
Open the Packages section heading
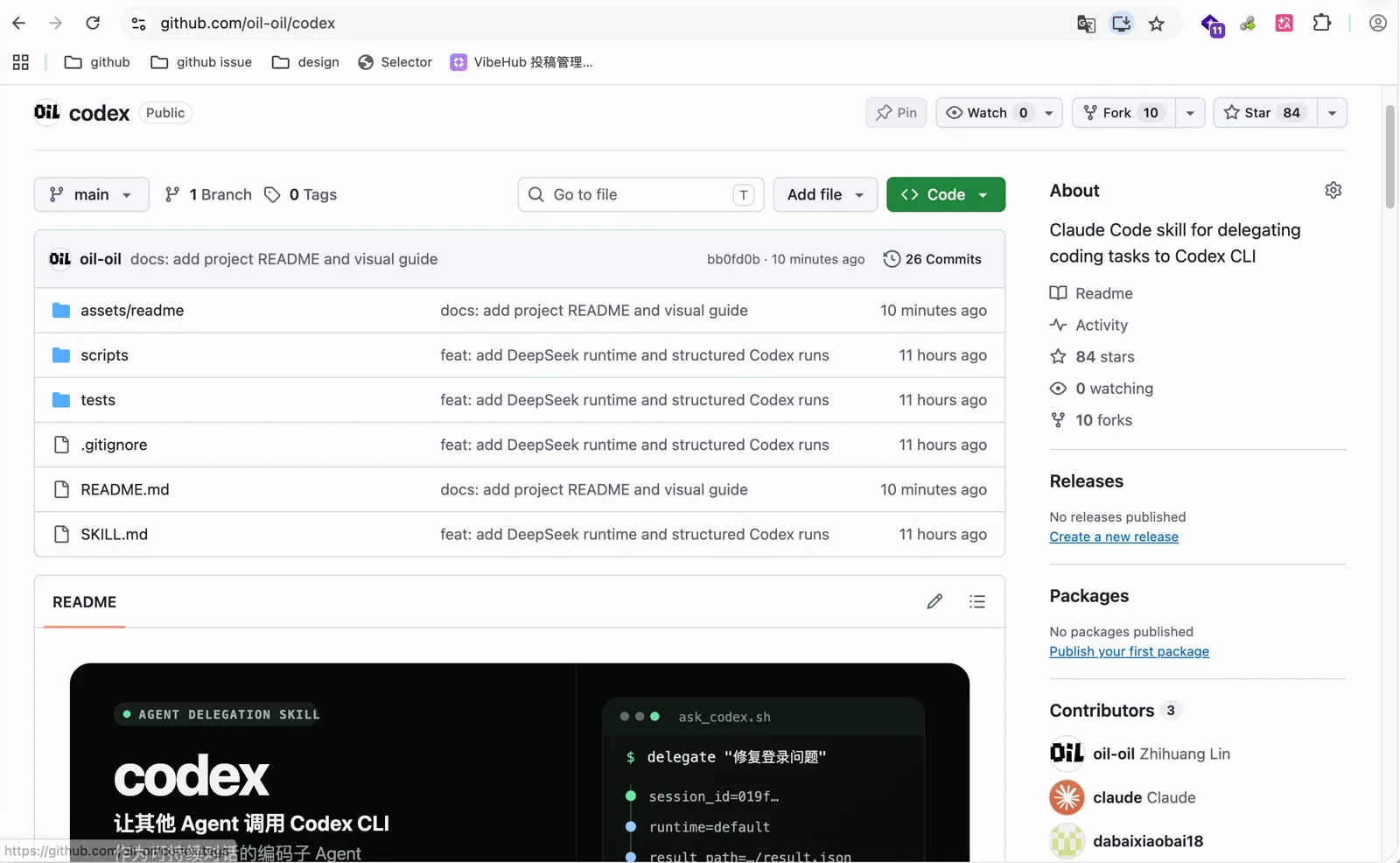[1089, 596]
